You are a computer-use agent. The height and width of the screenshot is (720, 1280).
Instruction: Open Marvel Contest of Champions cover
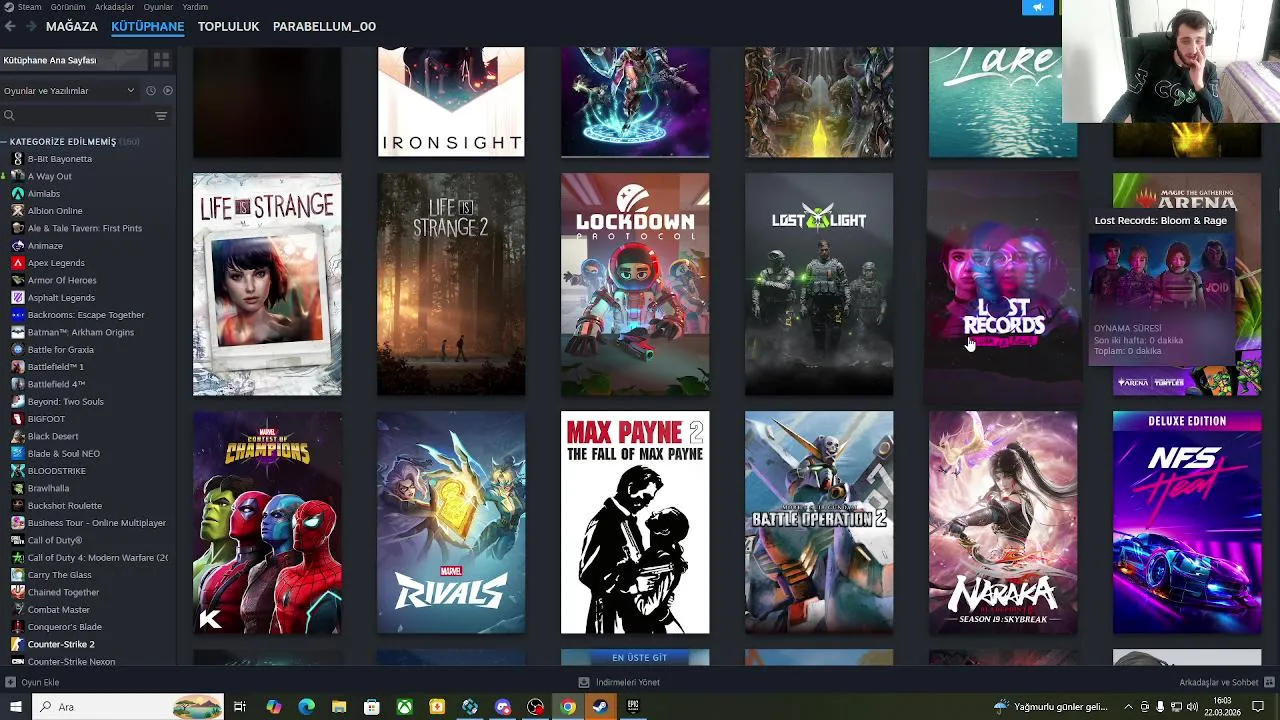[267, 522]
